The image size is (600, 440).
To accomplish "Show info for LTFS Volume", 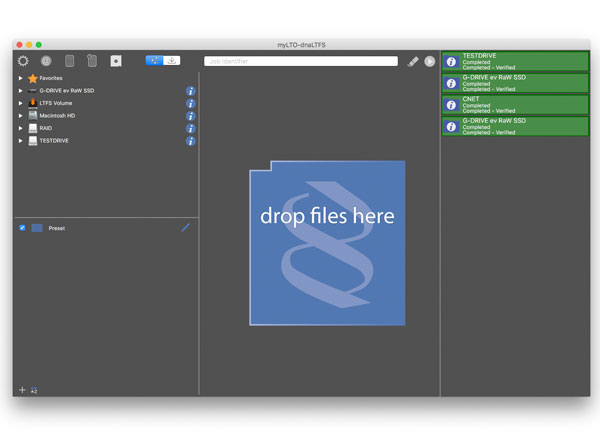I will tap(191, 104).
